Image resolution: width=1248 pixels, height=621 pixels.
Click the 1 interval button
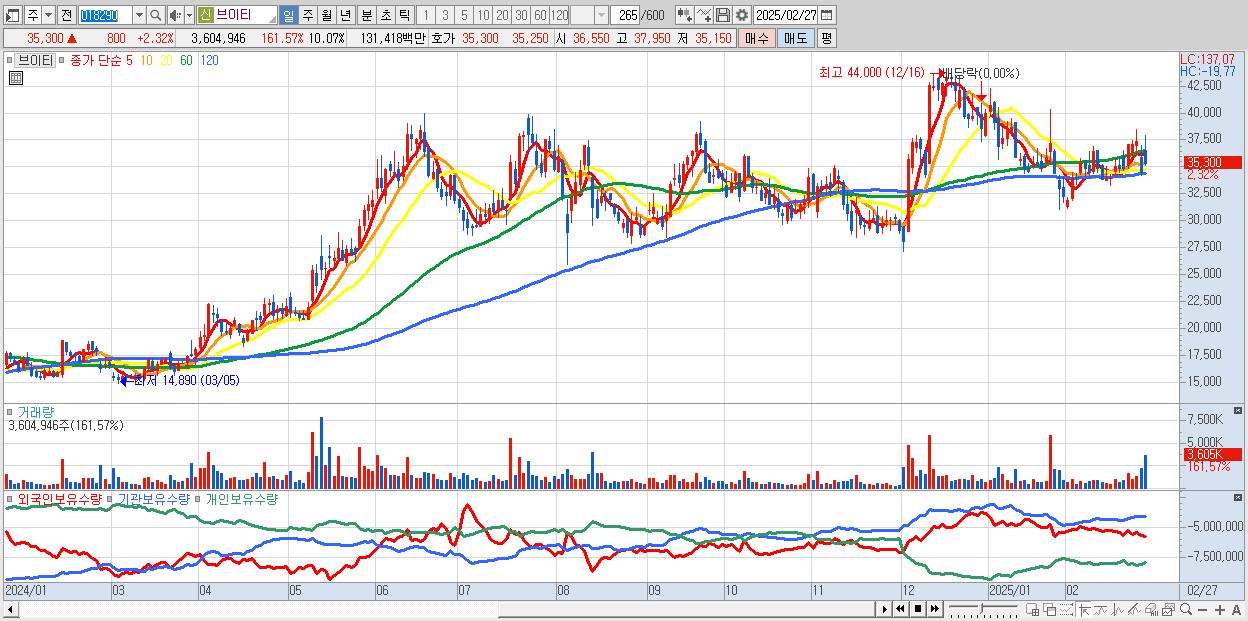(425, 15)
